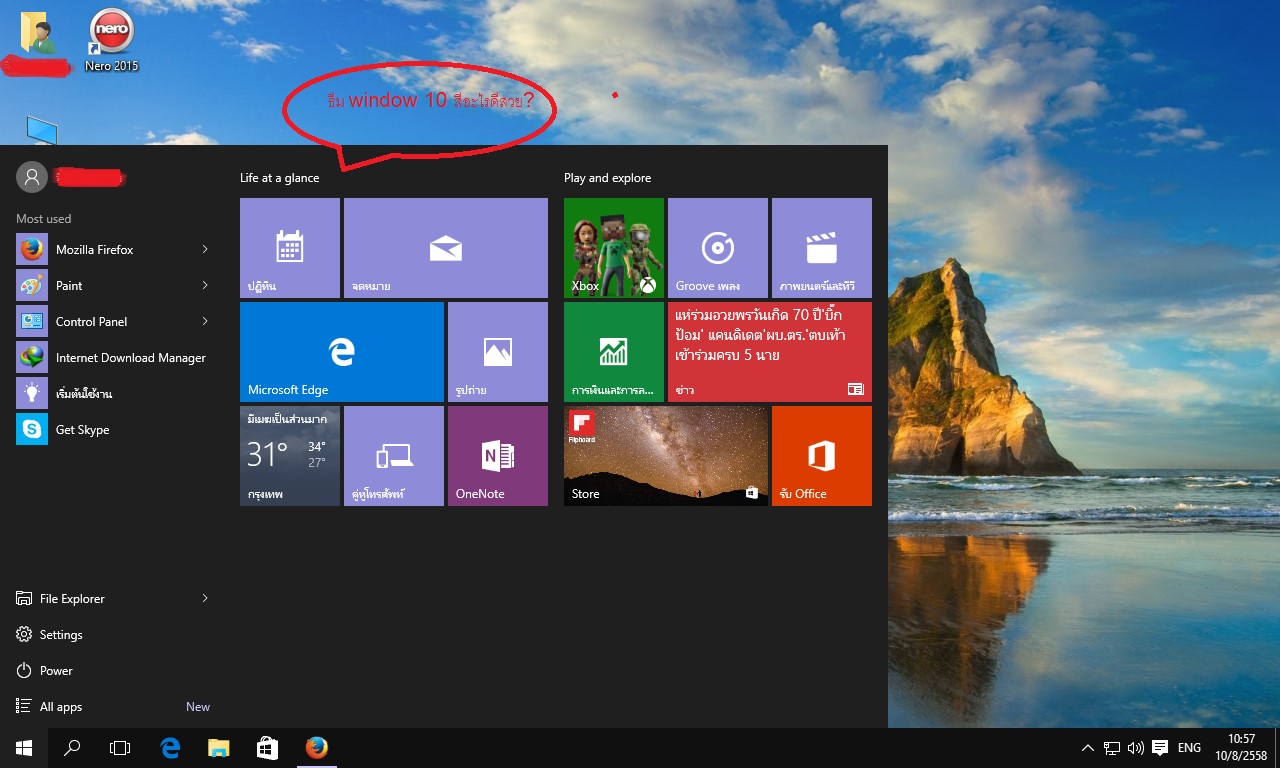This screenshot has height=768, width=1280.
Task: Open the Store tile with Flipboard
Action: 665,455
